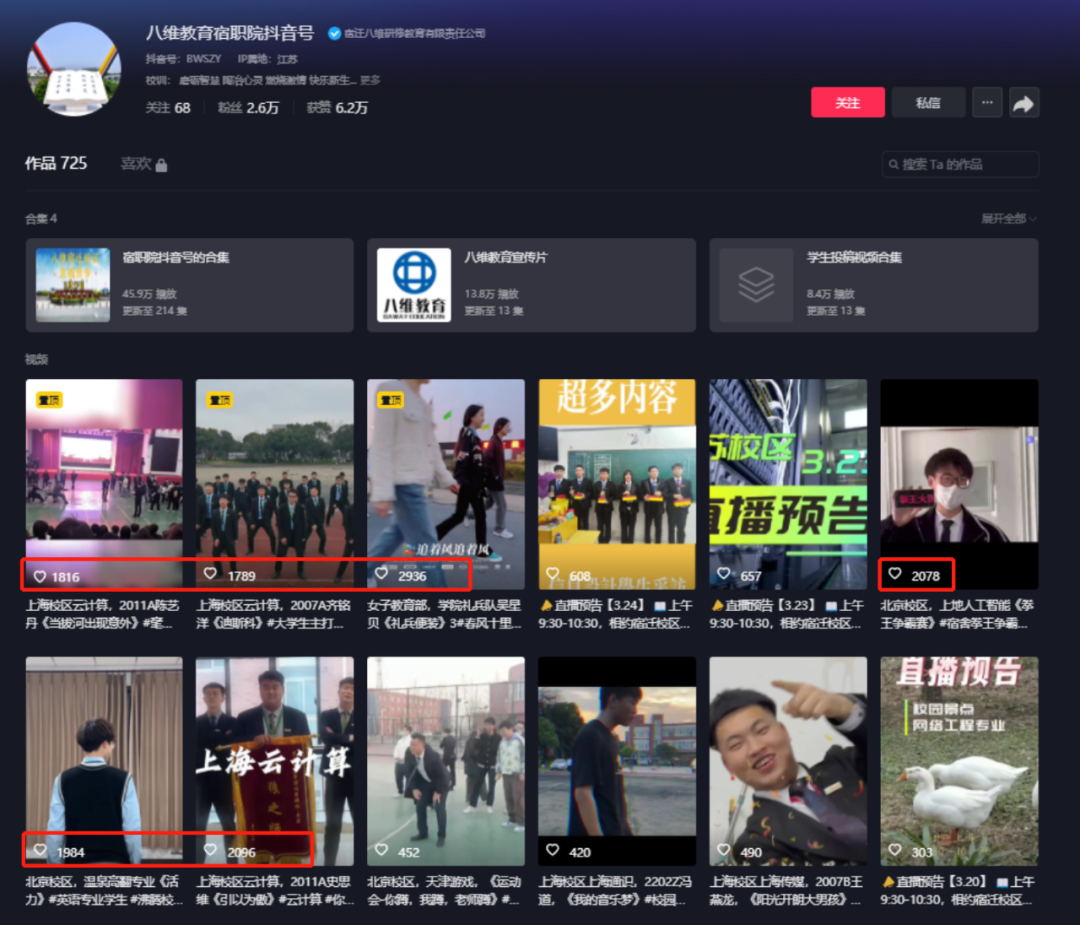Click the heart icon showing 1816 likes
Viewport: 1080px width, 925px height.
(41, 573)
